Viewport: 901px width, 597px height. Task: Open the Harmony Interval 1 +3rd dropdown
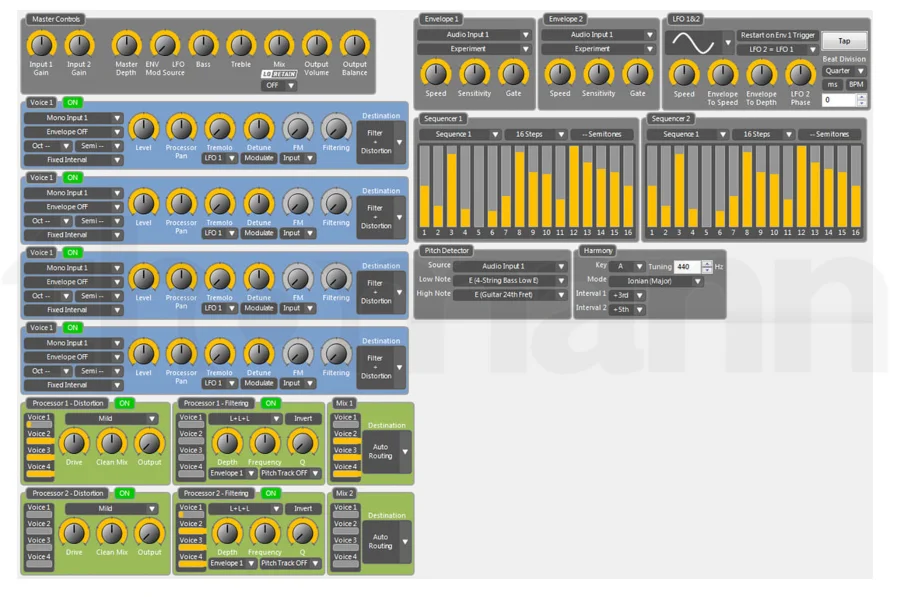click(627, 295)
